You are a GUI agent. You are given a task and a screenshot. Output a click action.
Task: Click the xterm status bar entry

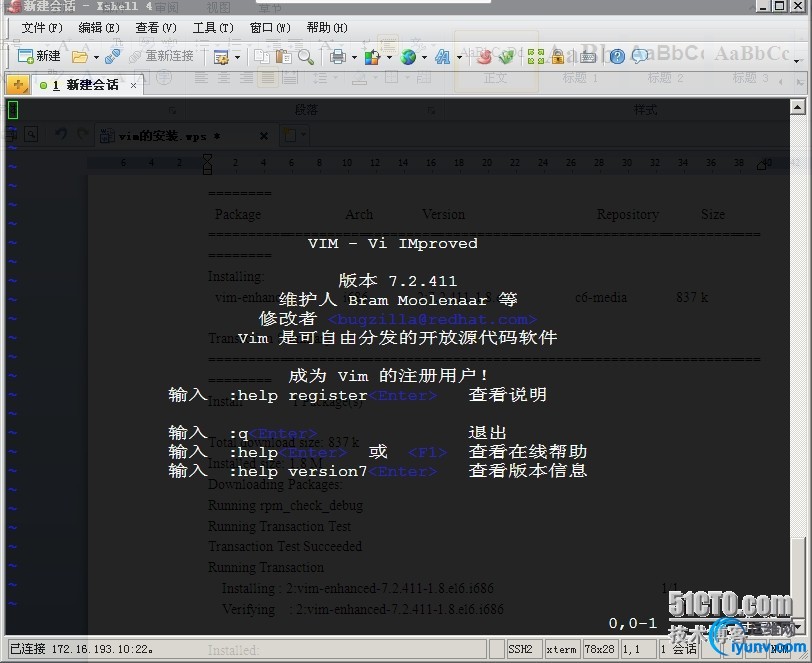click(561, 649)
